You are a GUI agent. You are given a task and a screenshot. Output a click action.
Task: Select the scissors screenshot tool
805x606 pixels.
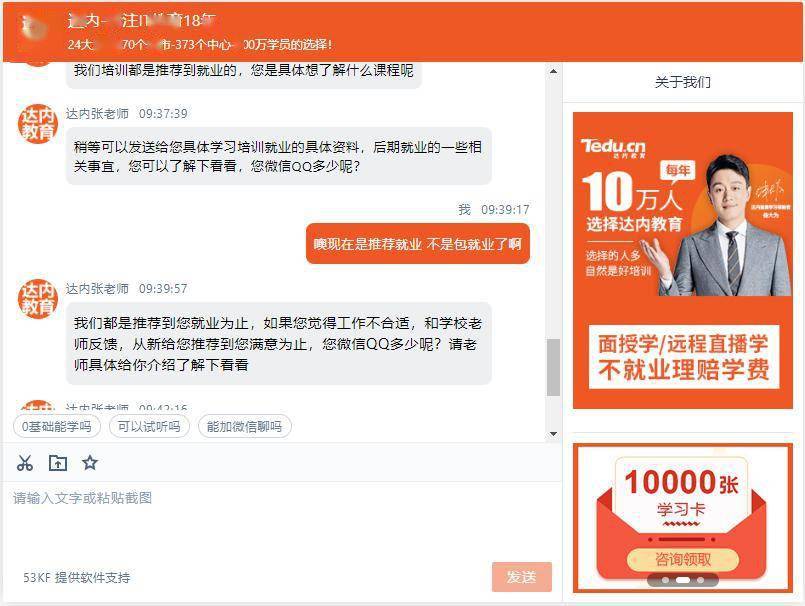coord(24,462)
